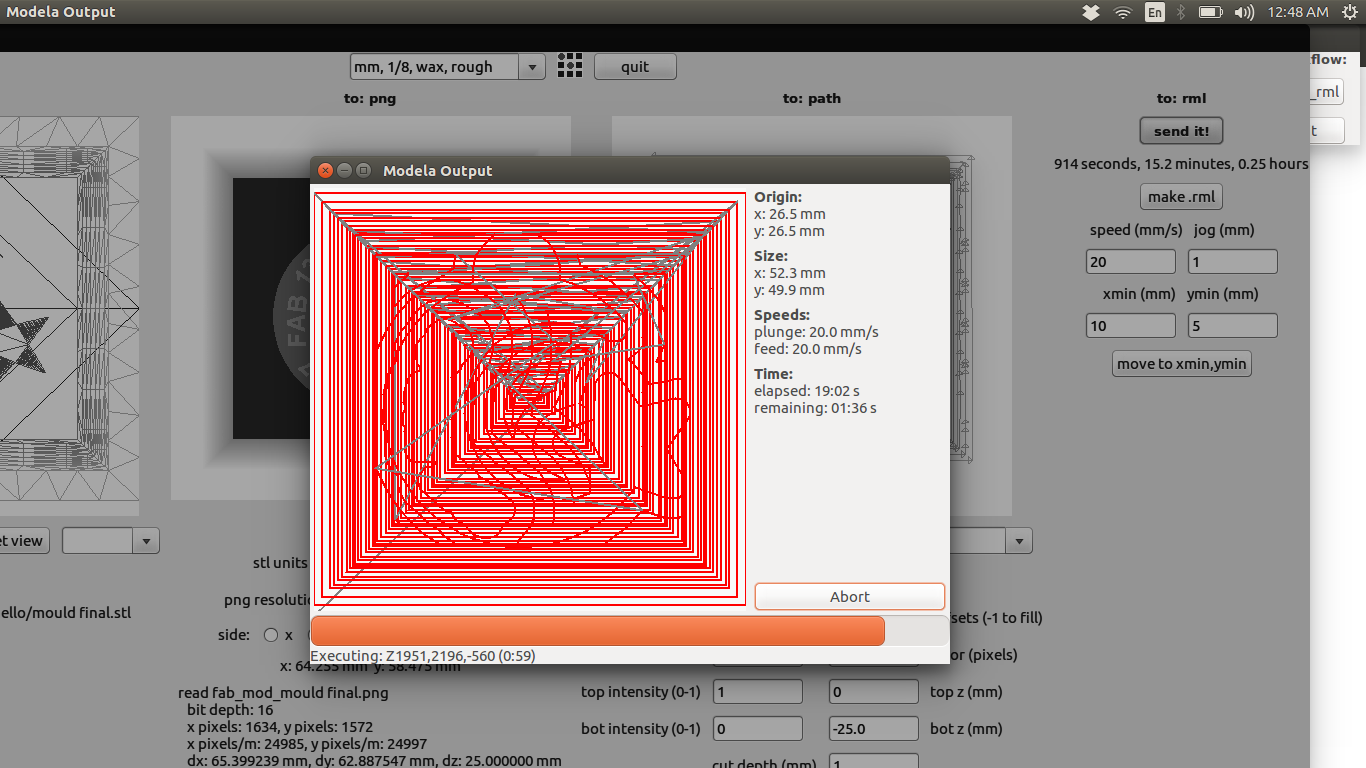Click the speed (mm/s) input field
The height and width of the screenshot is (768, 1366).
(1130, 261)
